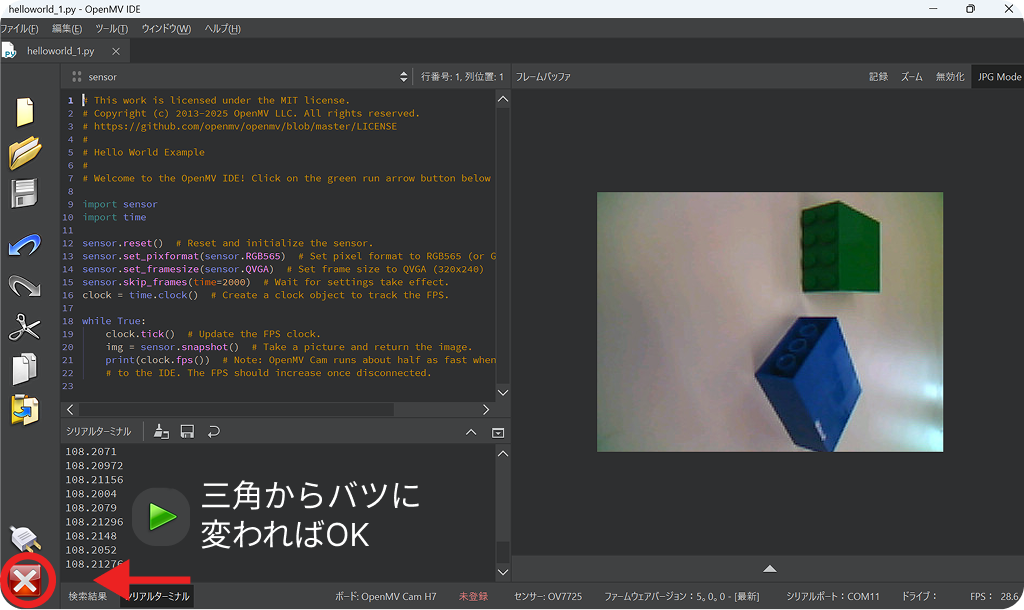1024x610 pixels.
Task: Open the ヘルプ(H) menu
Action: pos(223,29)
